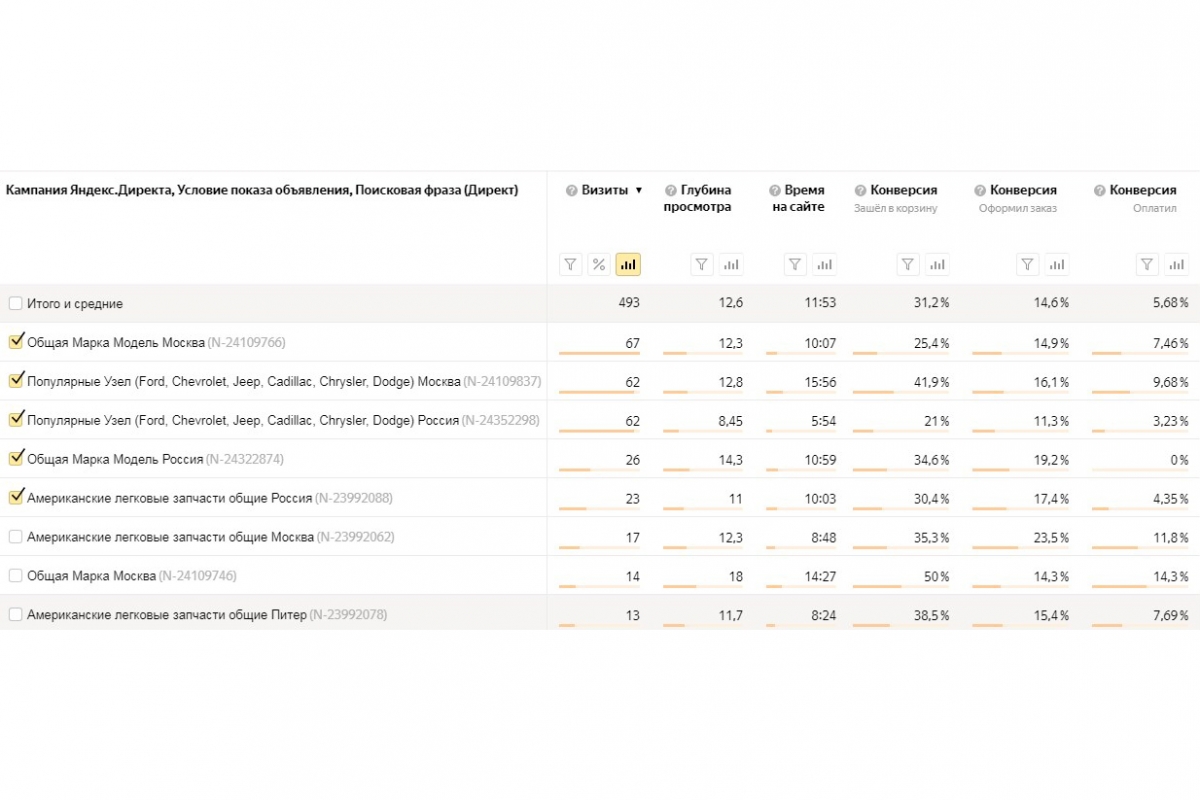Click the help icon beside Визиты

pyautogui.click(x=572, y=190)
